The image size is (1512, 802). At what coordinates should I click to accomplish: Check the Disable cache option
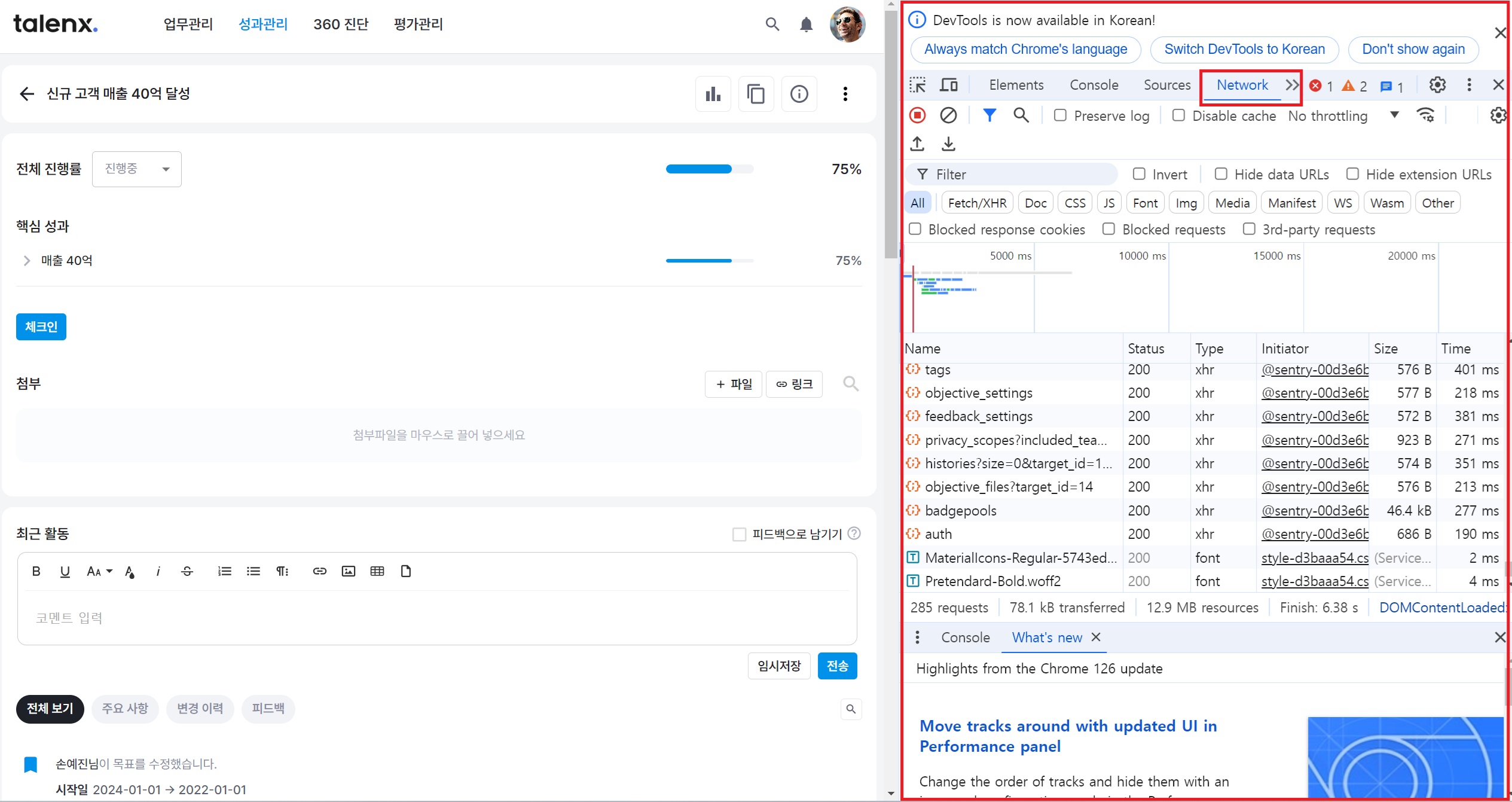point(1178,115)
